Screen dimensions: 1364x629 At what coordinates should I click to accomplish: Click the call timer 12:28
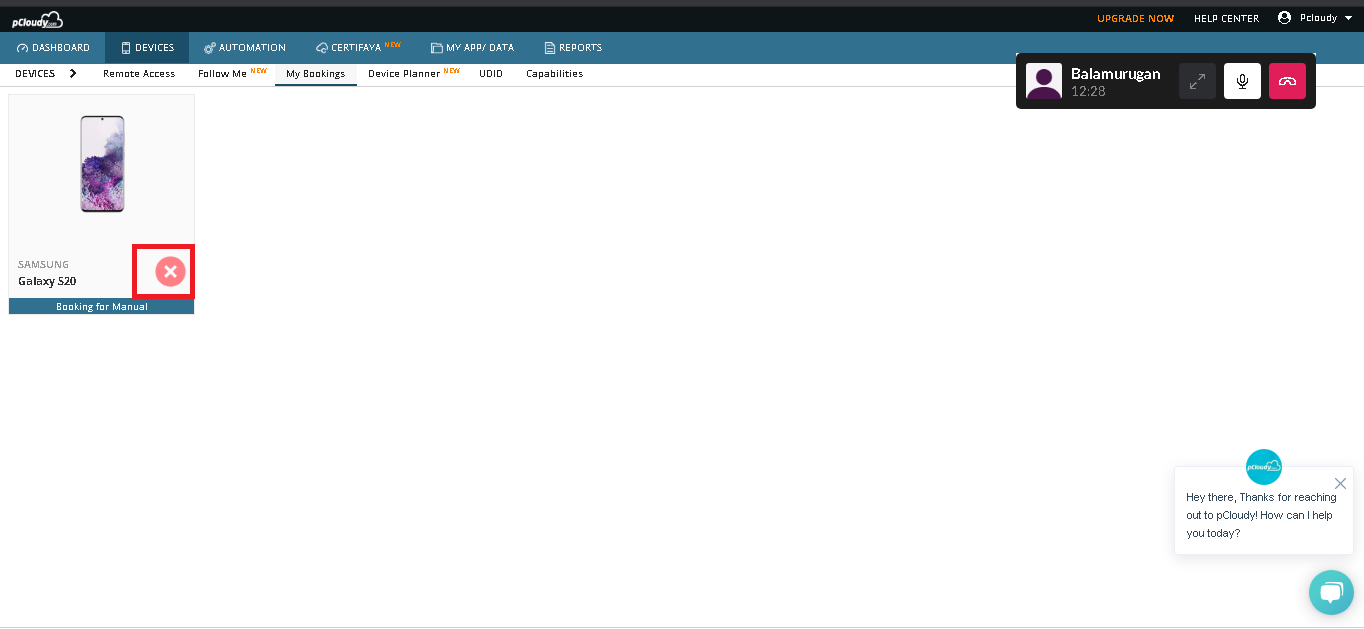click(1087, 91)
